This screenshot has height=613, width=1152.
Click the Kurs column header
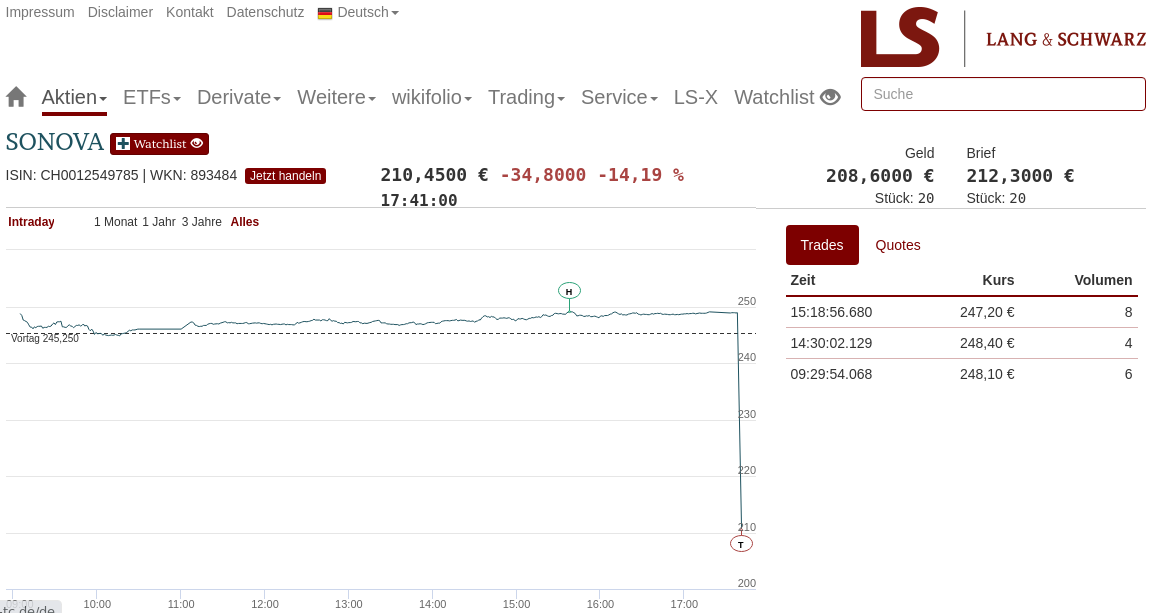tap(998, 280)
